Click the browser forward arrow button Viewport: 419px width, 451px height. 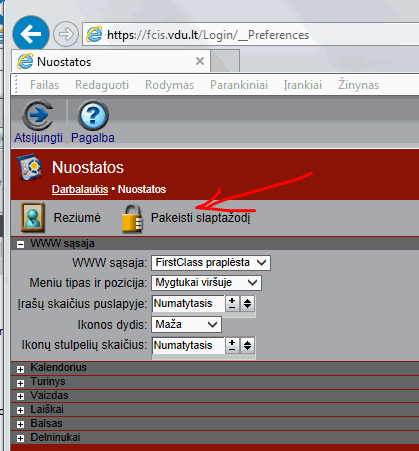66,34
